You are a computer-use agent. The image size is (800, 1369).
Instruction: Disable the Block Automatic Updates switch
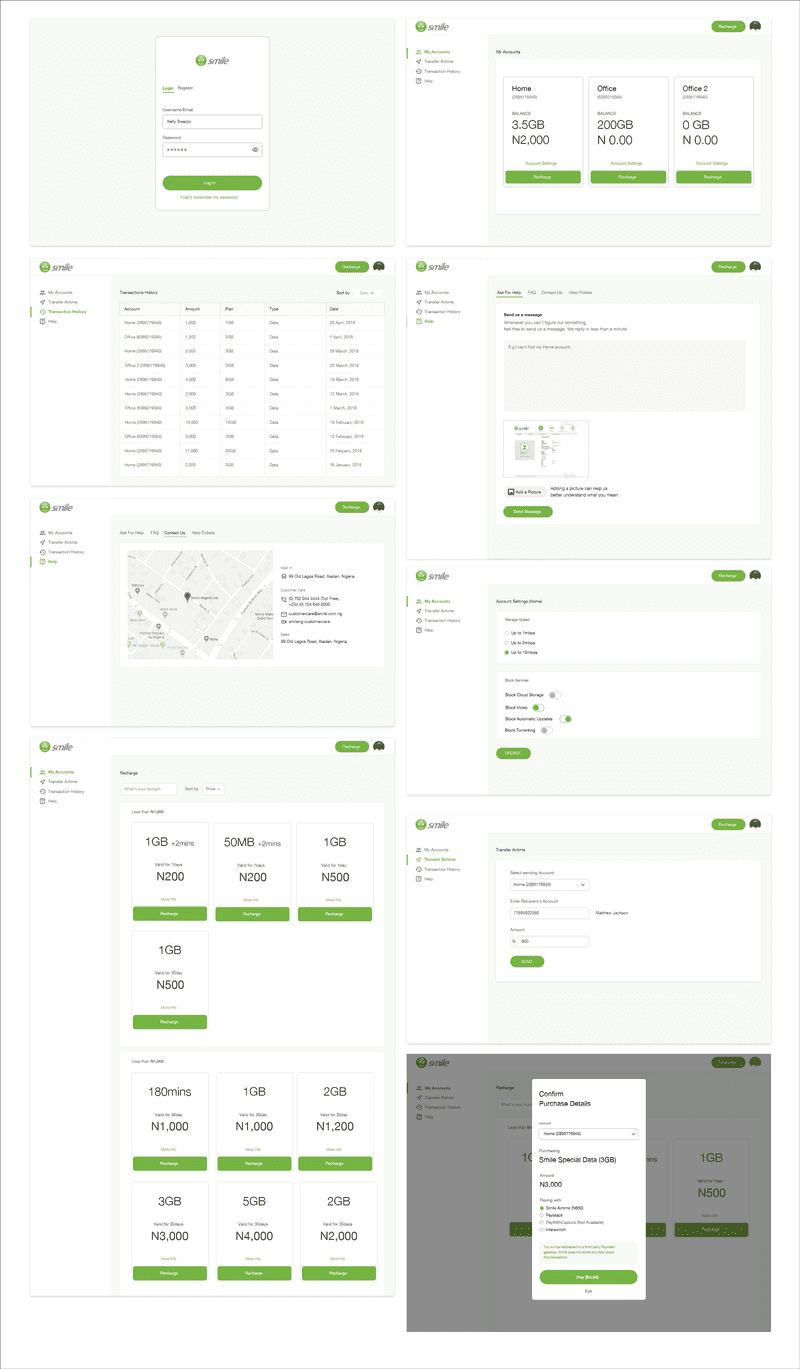pyautogui.click(x=565, y=719)
